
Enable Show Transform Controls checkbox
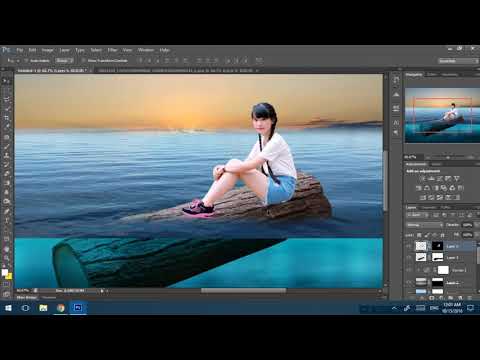click(x=83, y=61)
